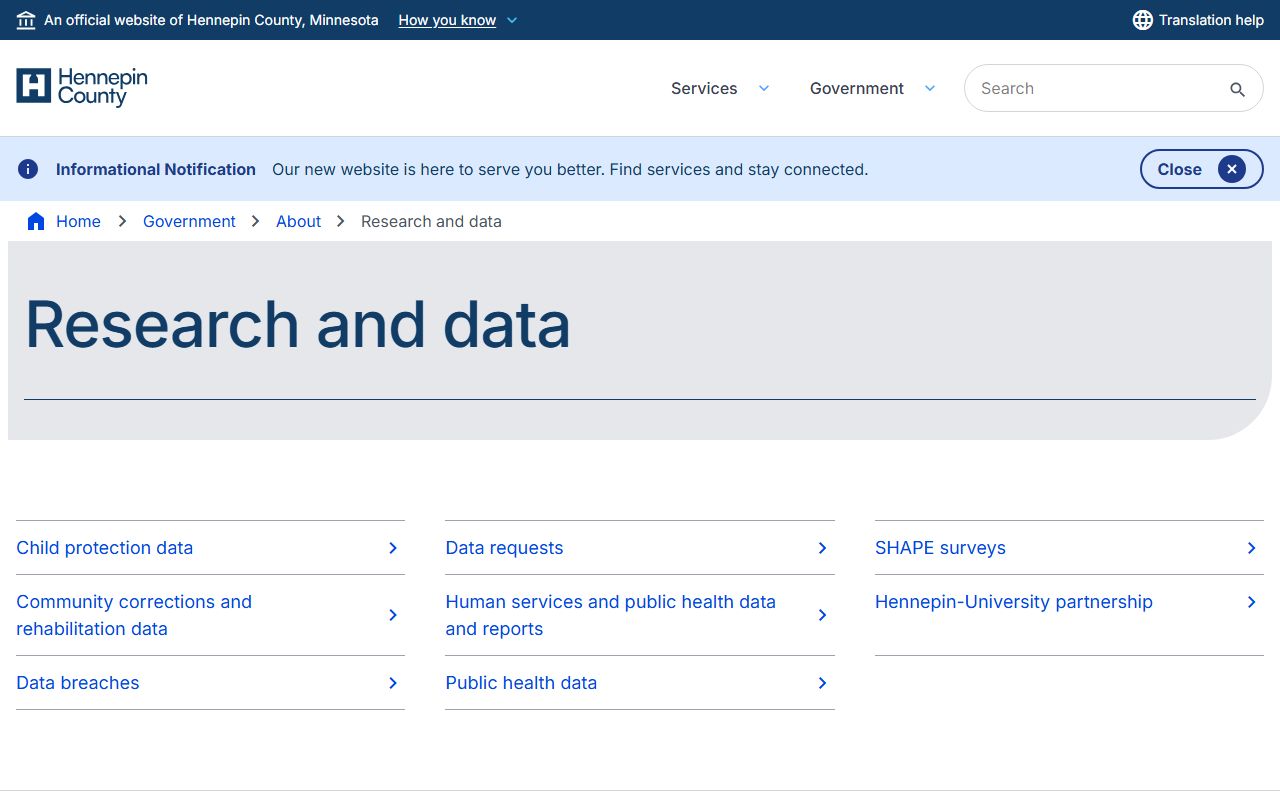
Task: Click the Research and data page heading
Action: click(297, 324)
